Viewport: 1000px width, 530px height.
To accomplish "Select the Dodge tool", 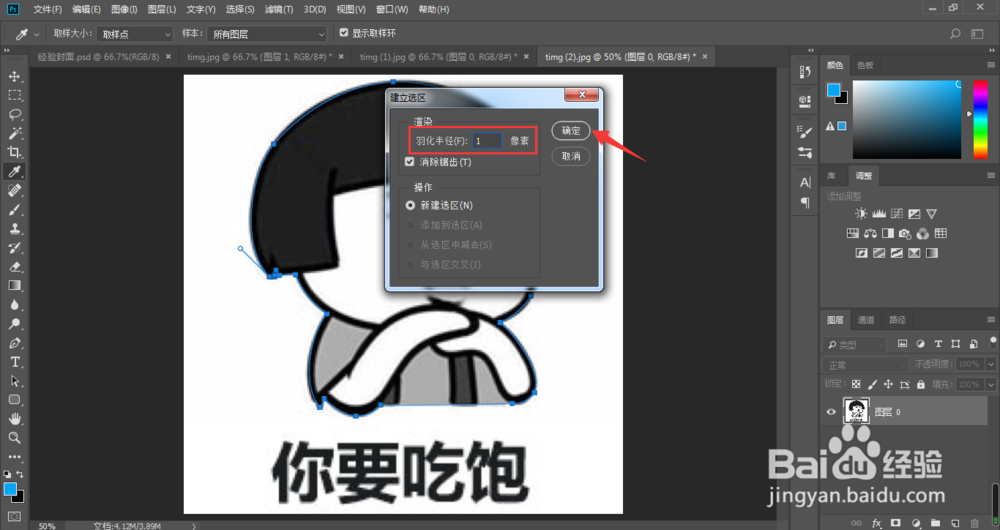I will click(14, 324).
